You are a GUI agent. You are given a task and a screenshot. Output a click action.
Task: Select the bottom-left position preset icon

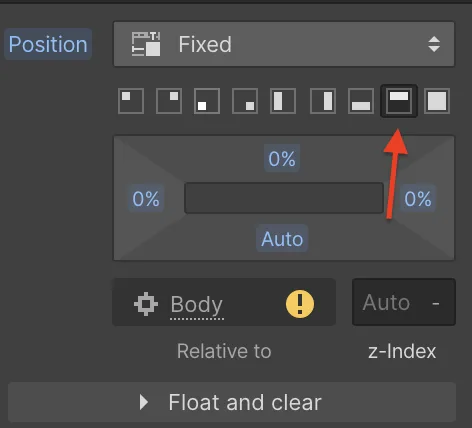point(207,101)
